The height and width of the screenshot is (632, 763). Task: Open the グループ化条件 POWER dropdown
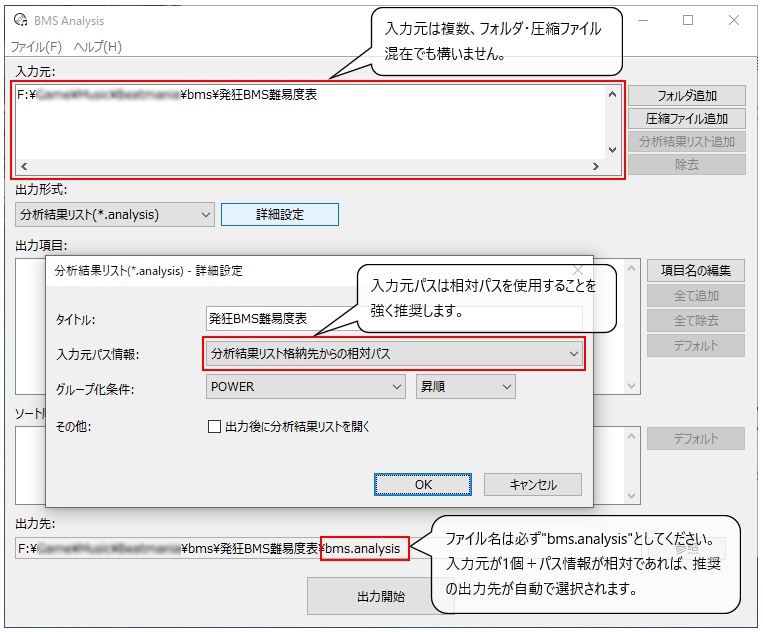(306, 387)
